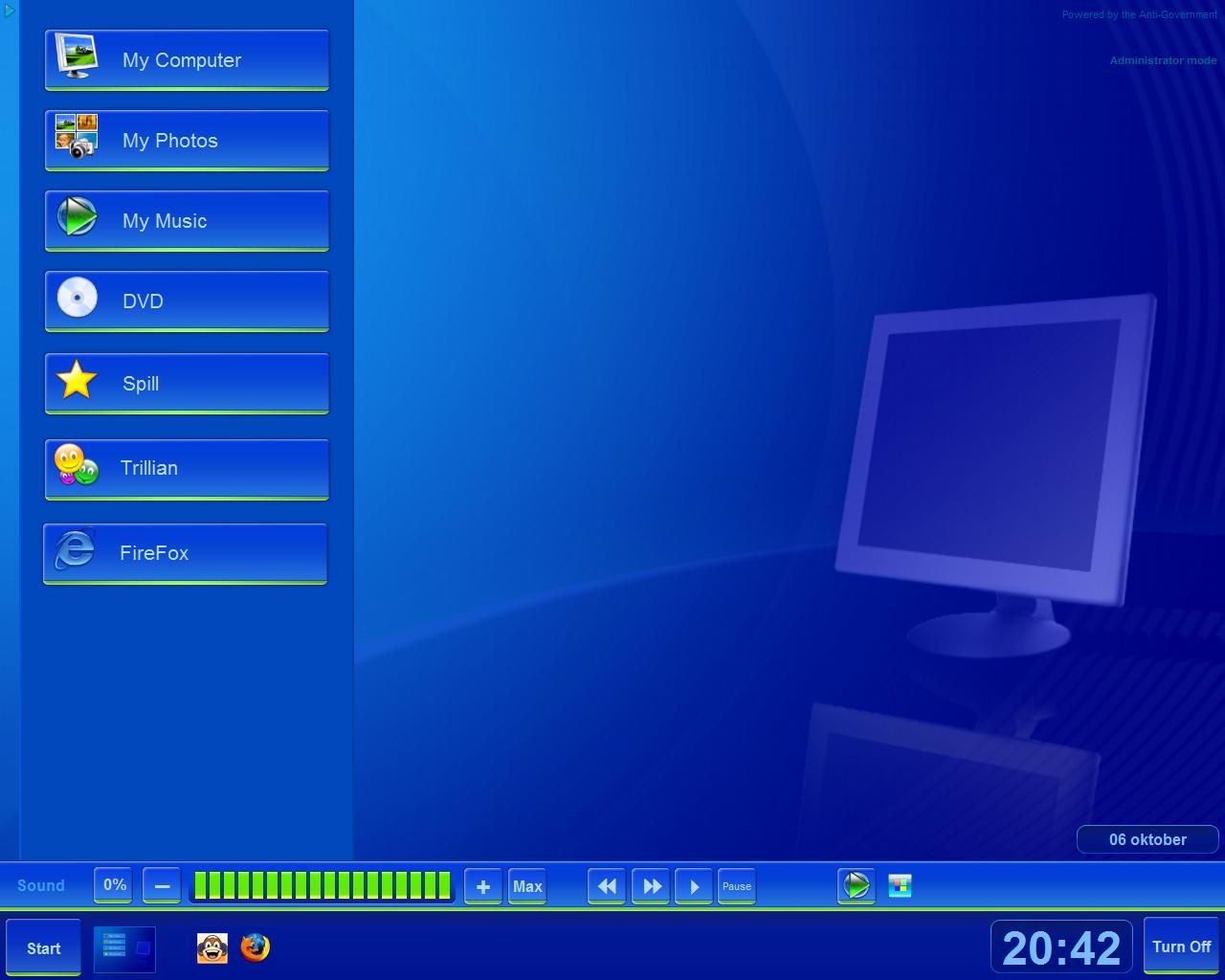The image size is (1225, 980).
Task: Launch the monkey face icon in the taskbar
Action: (212, 948)
